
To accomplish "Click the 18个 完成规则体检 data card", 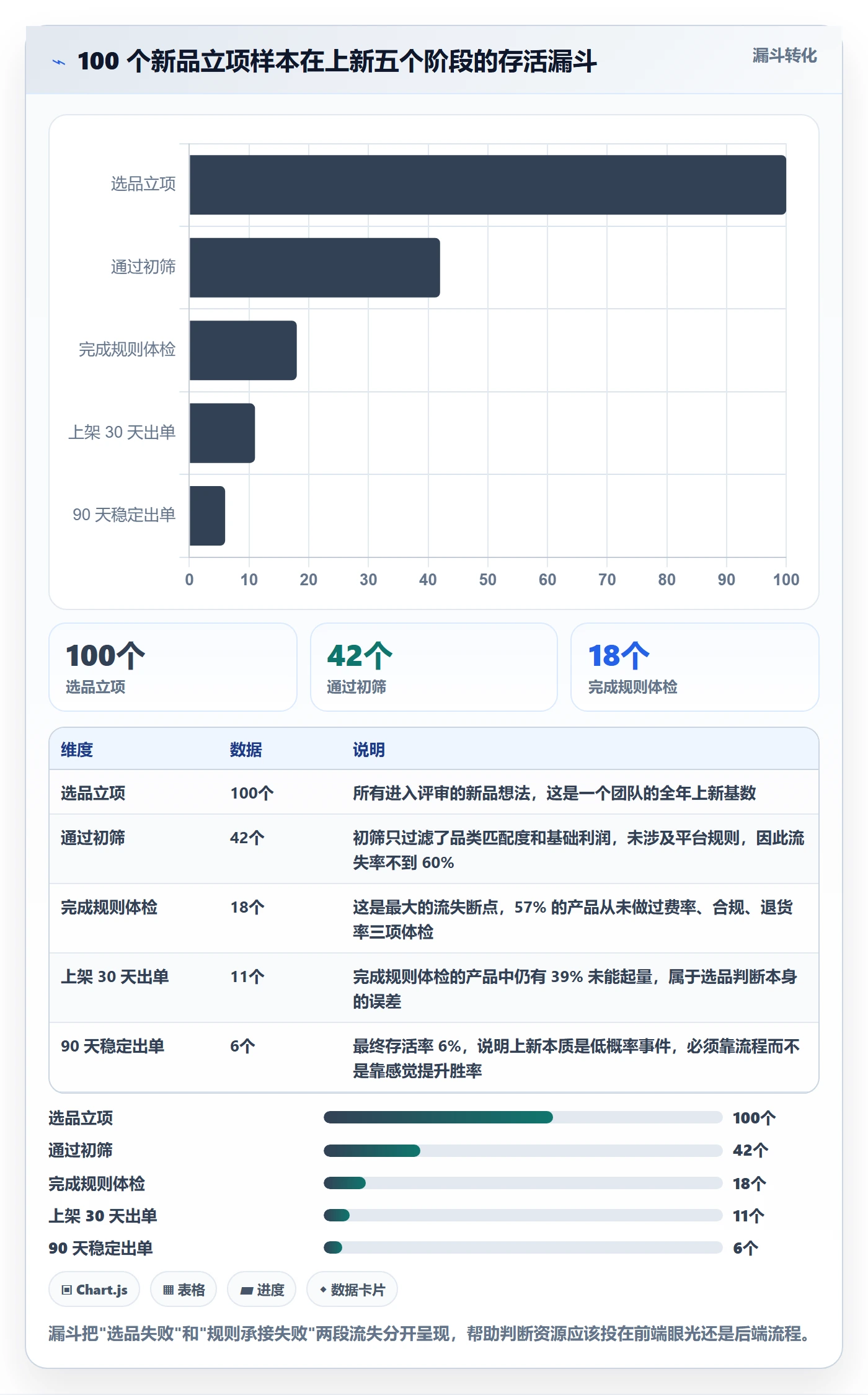I will (695, 667).
